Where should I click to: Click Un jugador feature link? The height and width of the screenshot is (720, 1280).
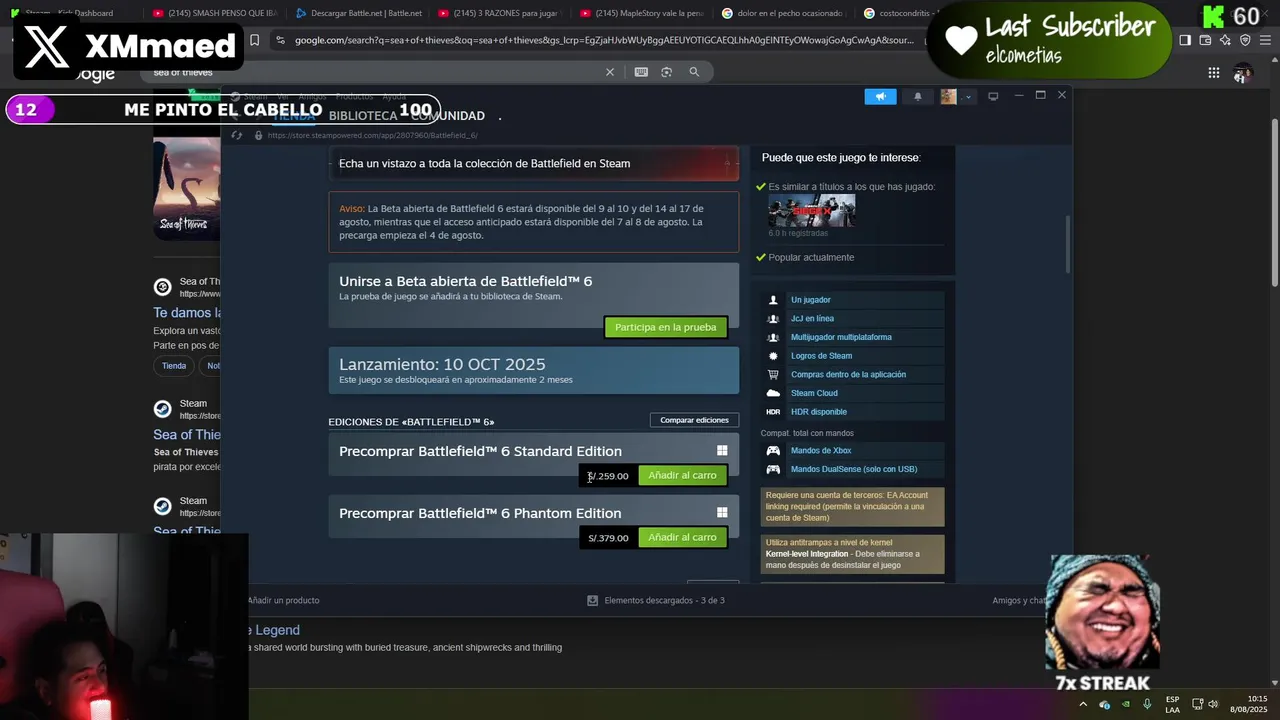click(811, 300)
